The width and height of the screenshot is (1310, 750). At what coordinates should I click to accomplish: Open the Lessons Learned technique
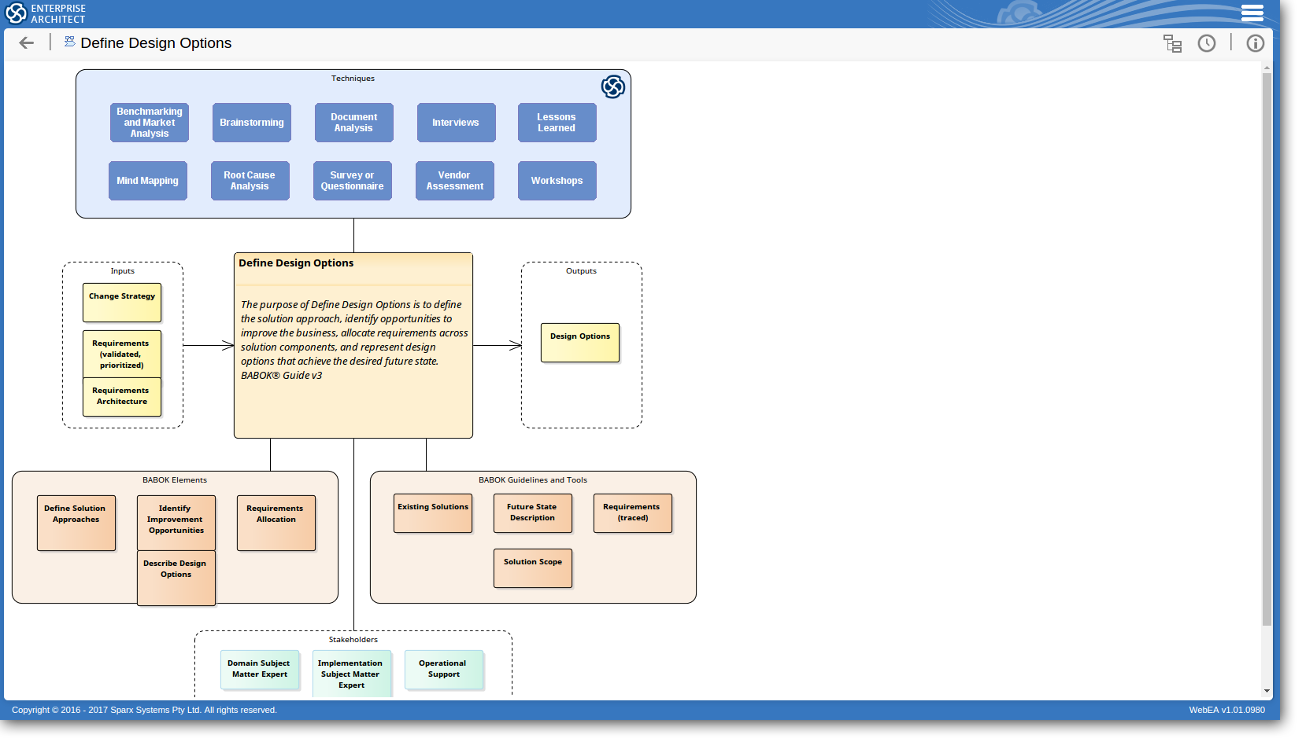pyautogui.click(x=557, y=122)
